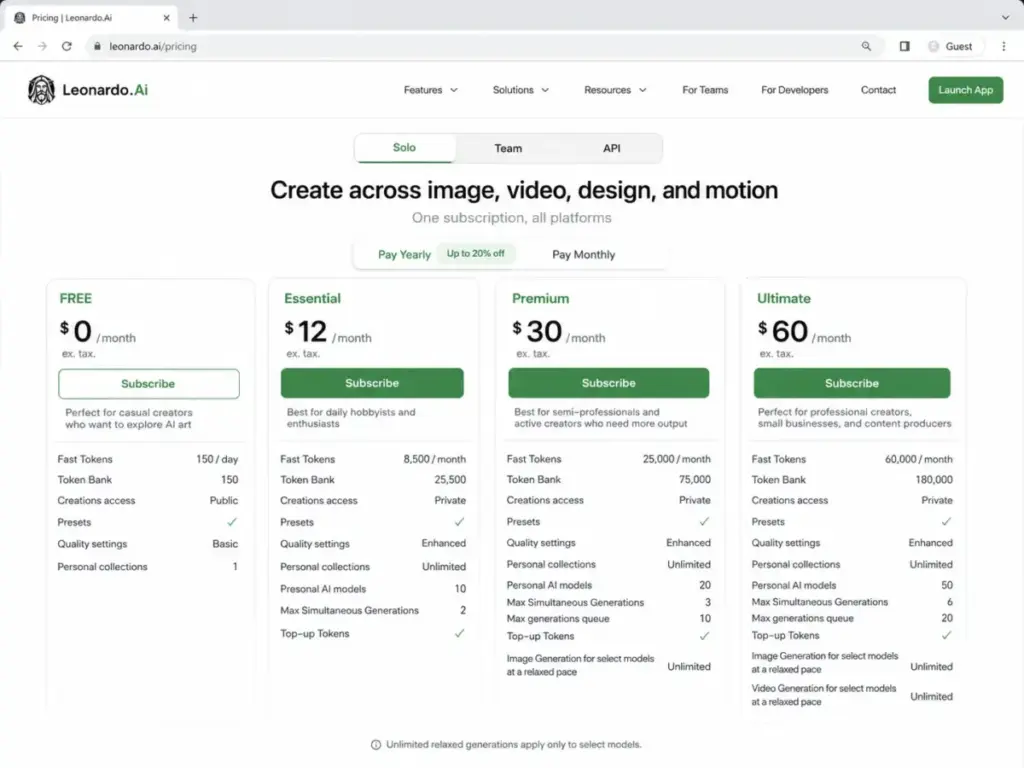Click the 150 / day Fast Tokens value
Screen dimensions: 1024x768
click(217, 459)
